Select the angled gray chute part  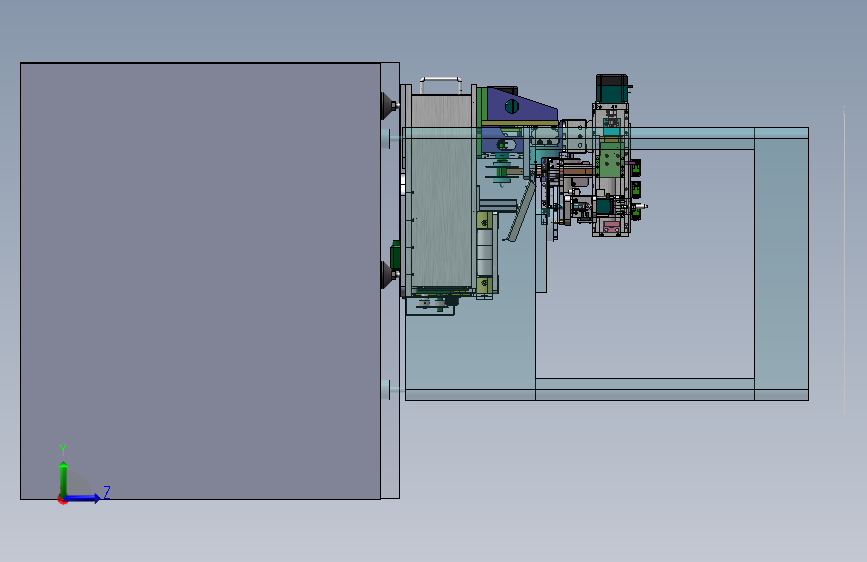pos(521,212)
